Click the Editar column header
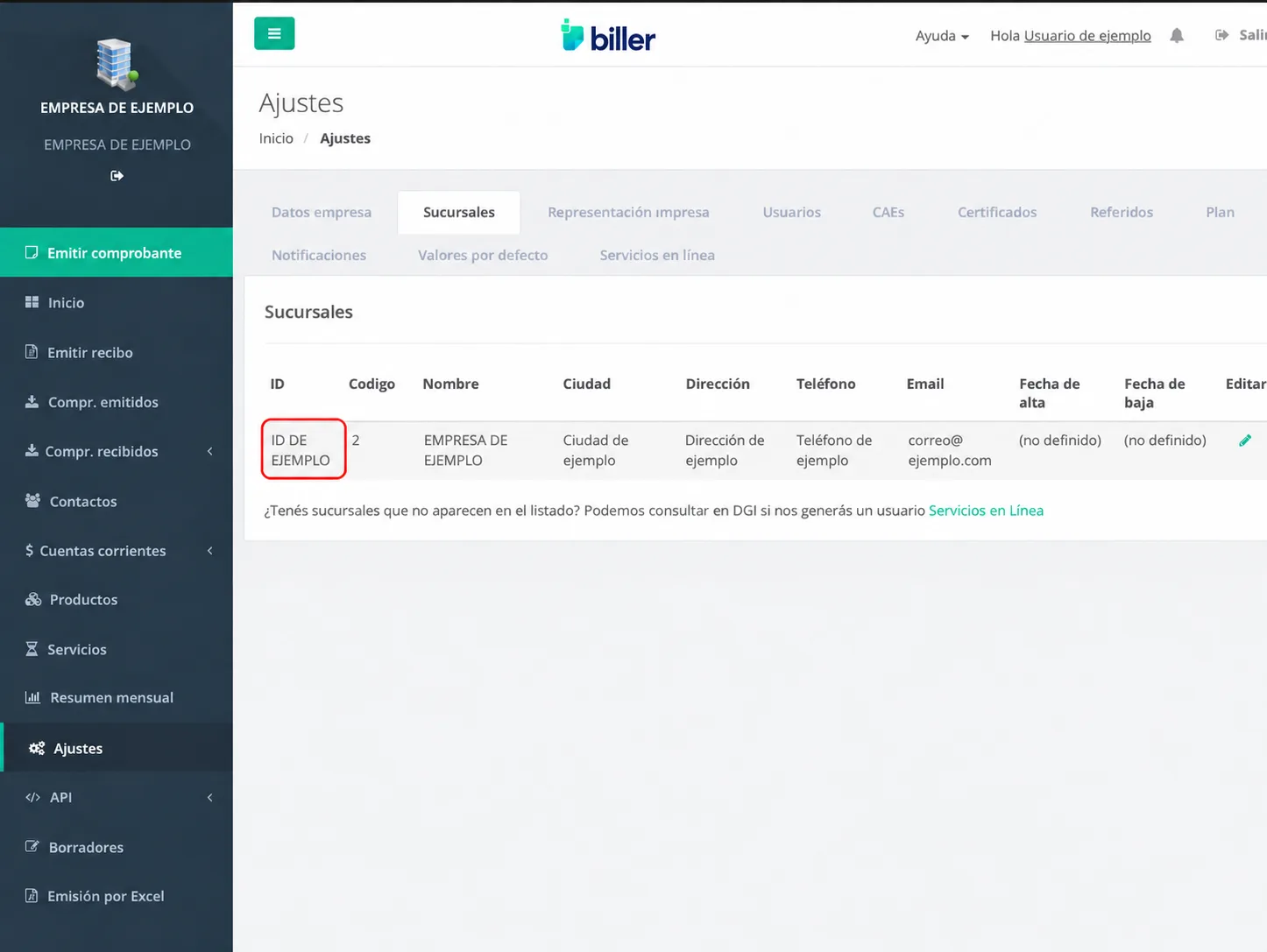The height and width of the screenshot is (952, 1267). 1245,384
